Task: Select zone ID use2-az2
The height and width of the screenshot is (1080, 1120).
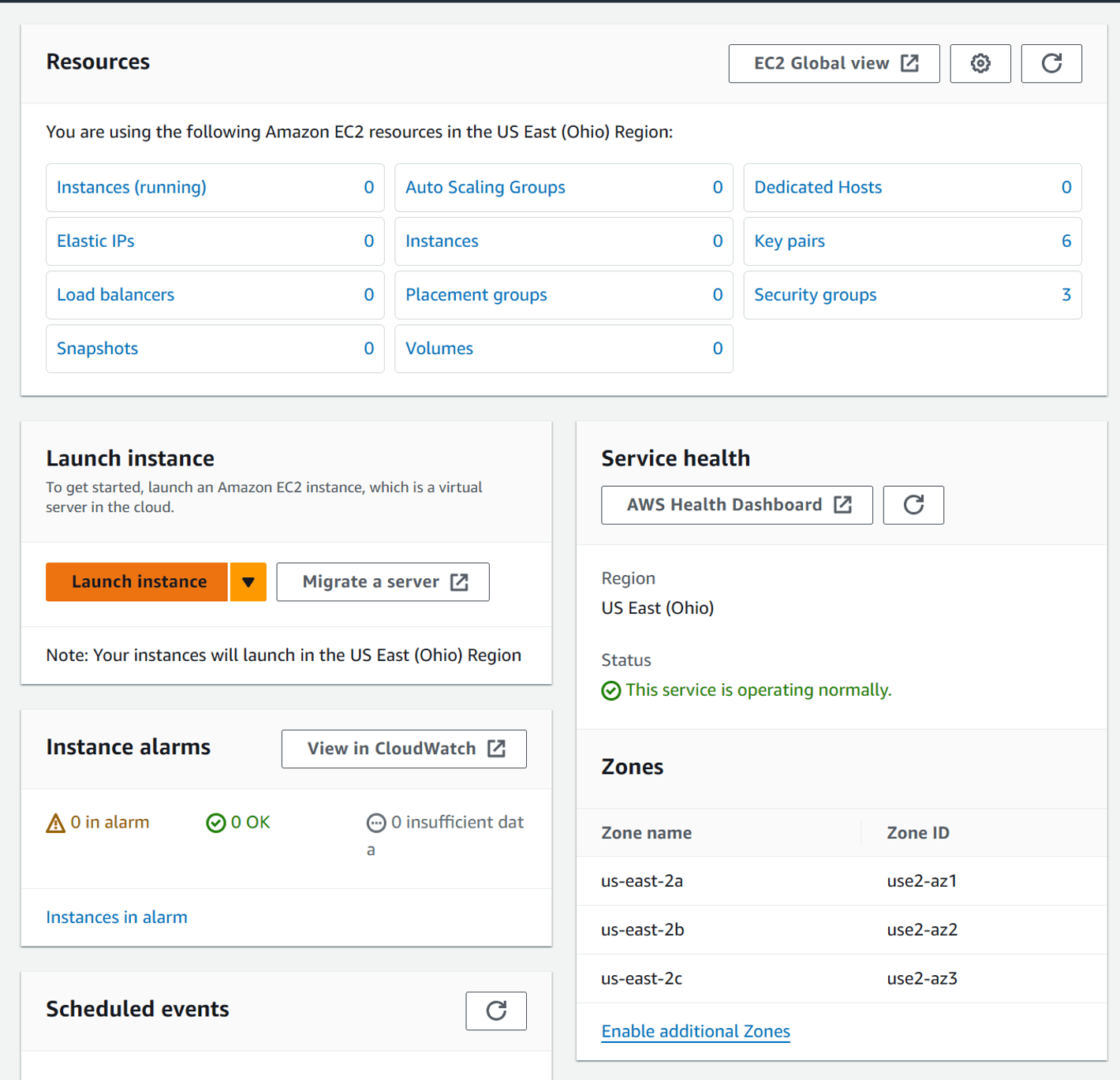Action: (923, 929)
